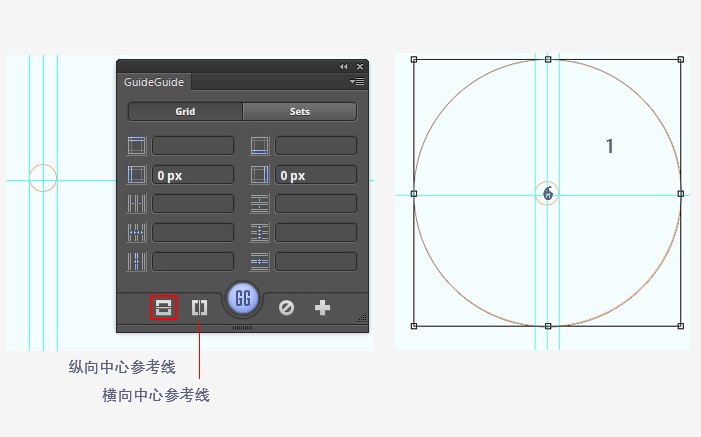
Task: Click the row height icon
Action: tap(259, 233)
